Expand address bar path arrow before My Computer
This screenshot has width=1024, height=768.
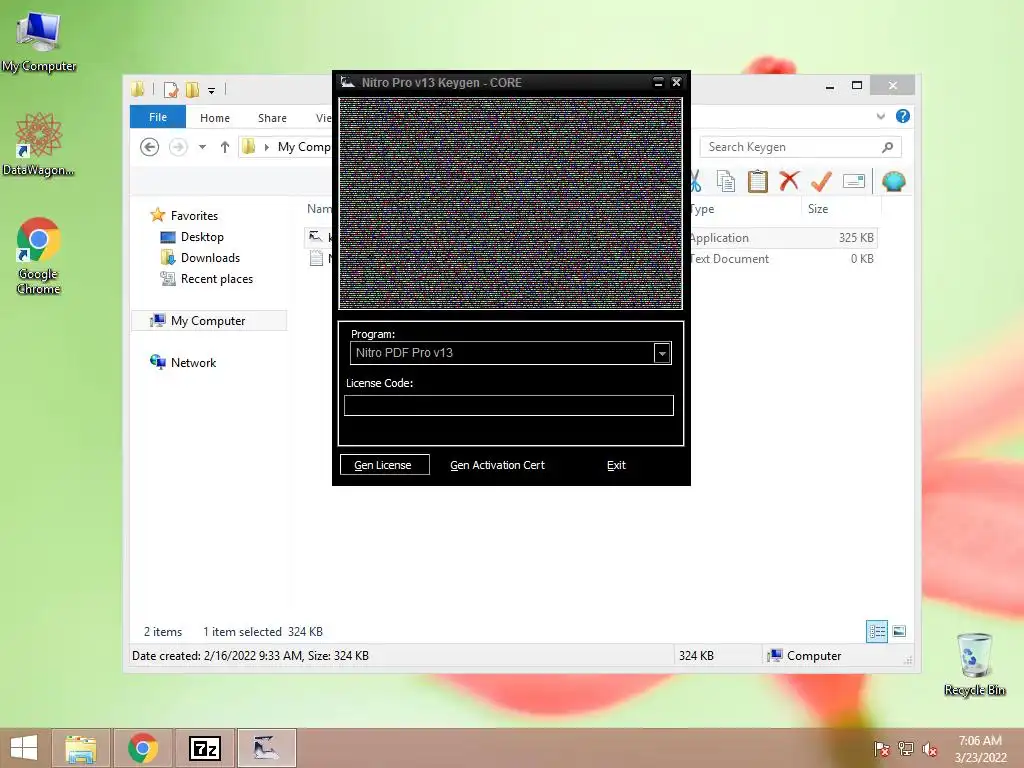[266, 147]
